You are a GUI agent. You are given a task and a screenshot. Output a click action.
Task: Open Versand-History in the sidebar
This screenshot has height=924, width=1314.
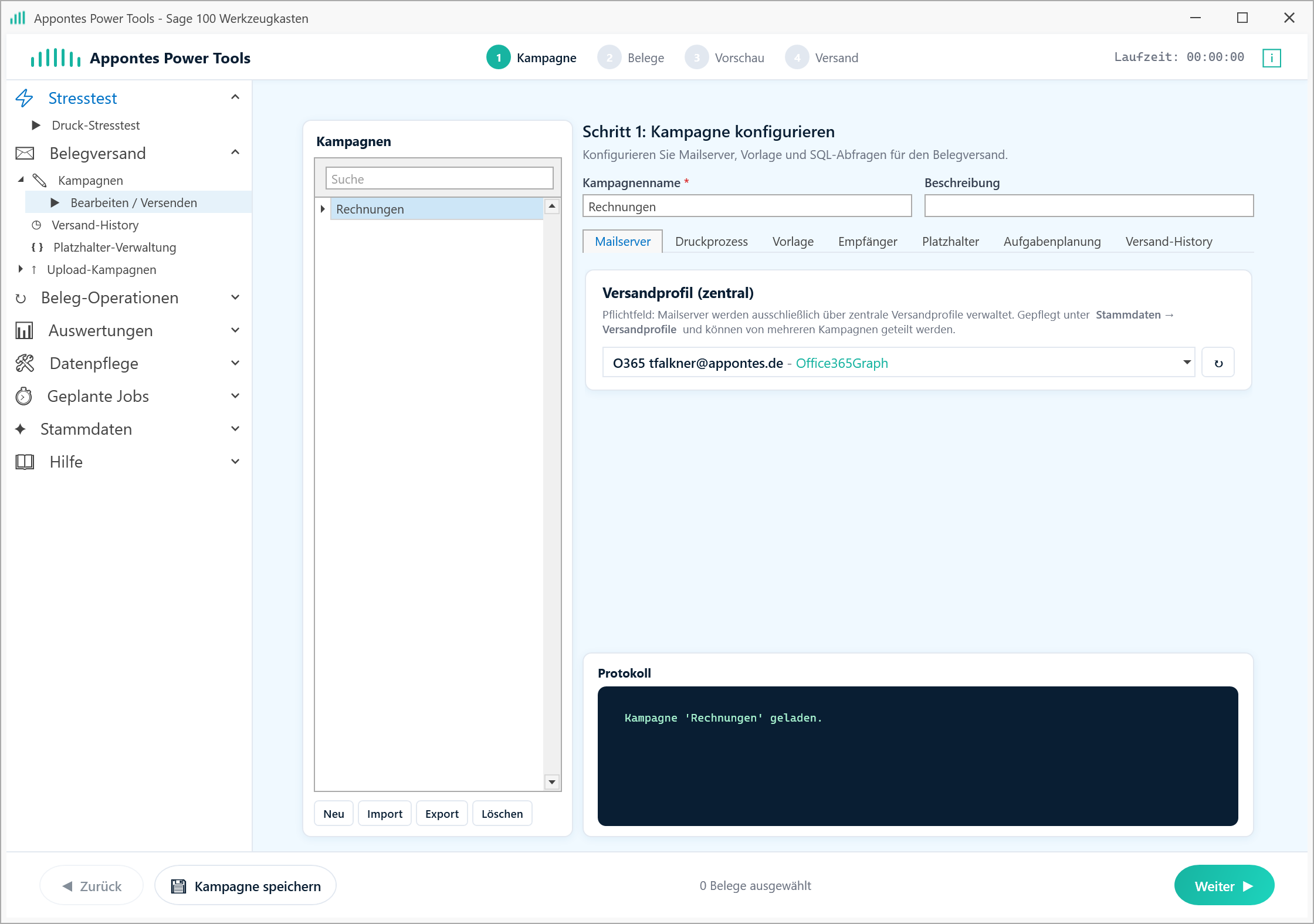(x=95, y=225)
